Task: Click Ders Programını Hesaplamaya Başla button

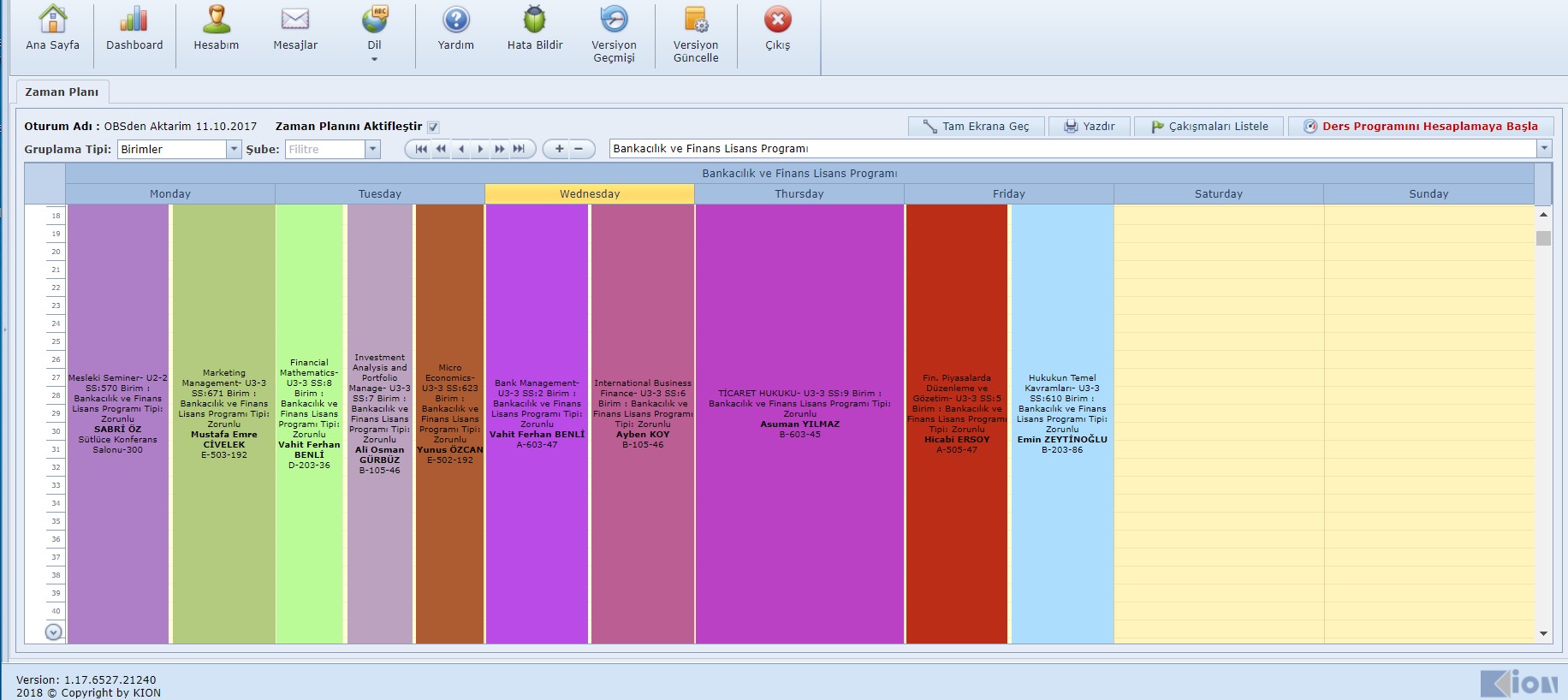Action: pos(1421,127)
